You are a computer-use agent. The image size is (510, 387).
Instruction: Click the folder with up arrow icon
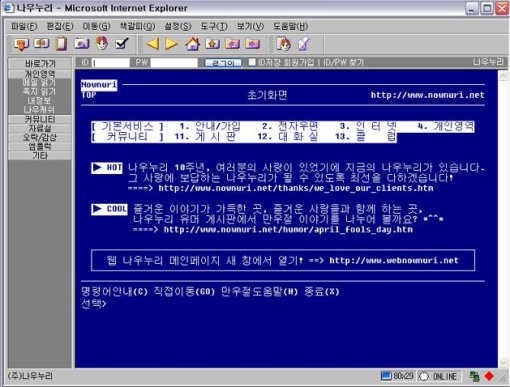pyautogui.click(x=213, y=44)
